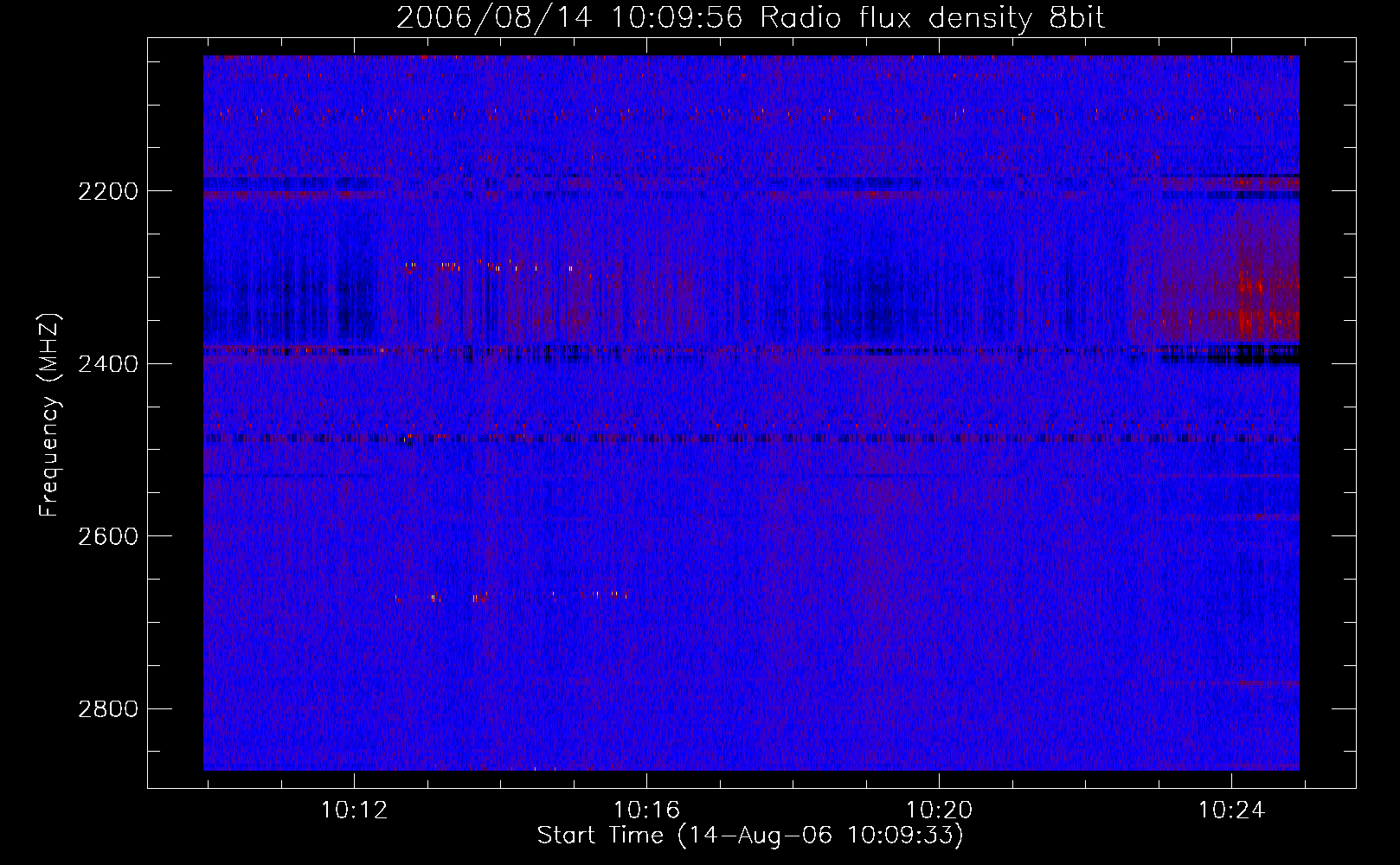The width and height of the screenshot is (1400, 865).
Task: Click the 2400 frequency tick label
Action: click(107, 364)
